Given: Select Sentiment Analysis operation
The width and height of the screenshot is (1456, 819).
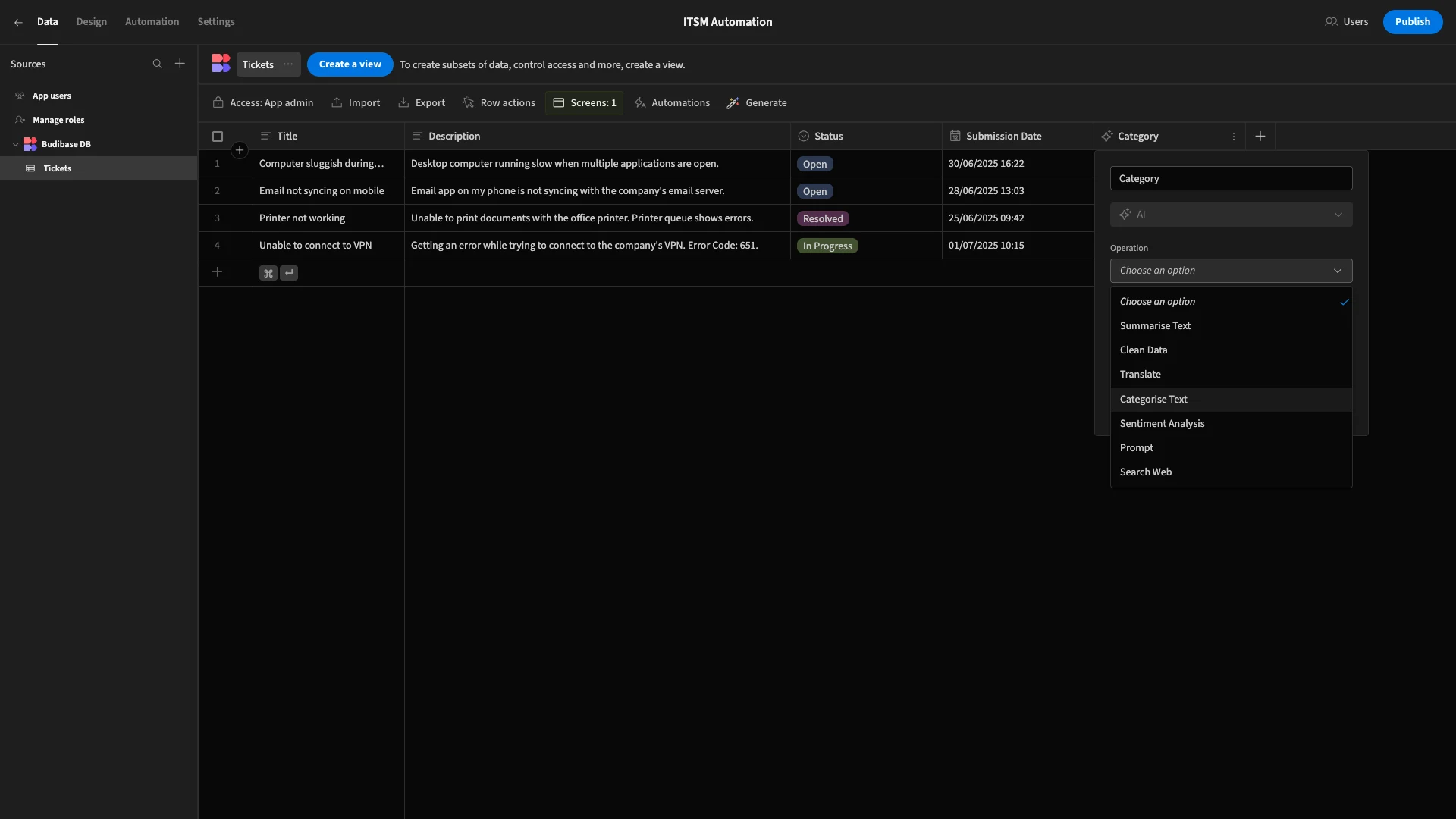Looking at the screenshot, I should pyautogui.click(x=1231, y=424).
